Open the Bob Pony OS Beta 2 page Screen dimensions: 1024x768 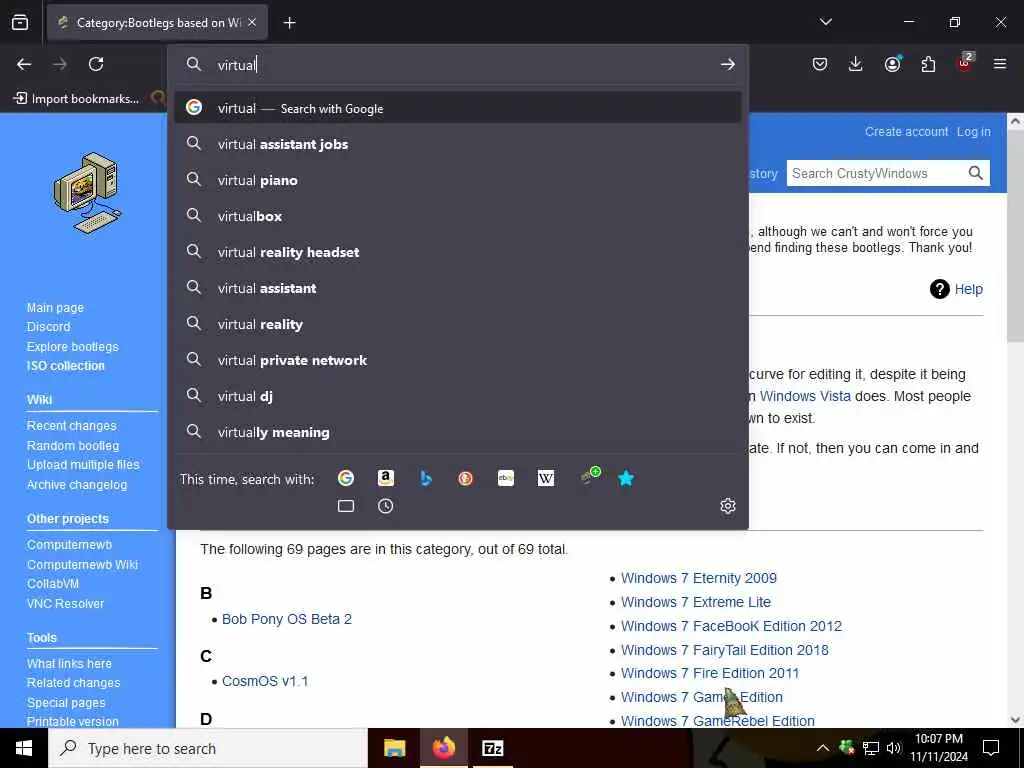287,619
